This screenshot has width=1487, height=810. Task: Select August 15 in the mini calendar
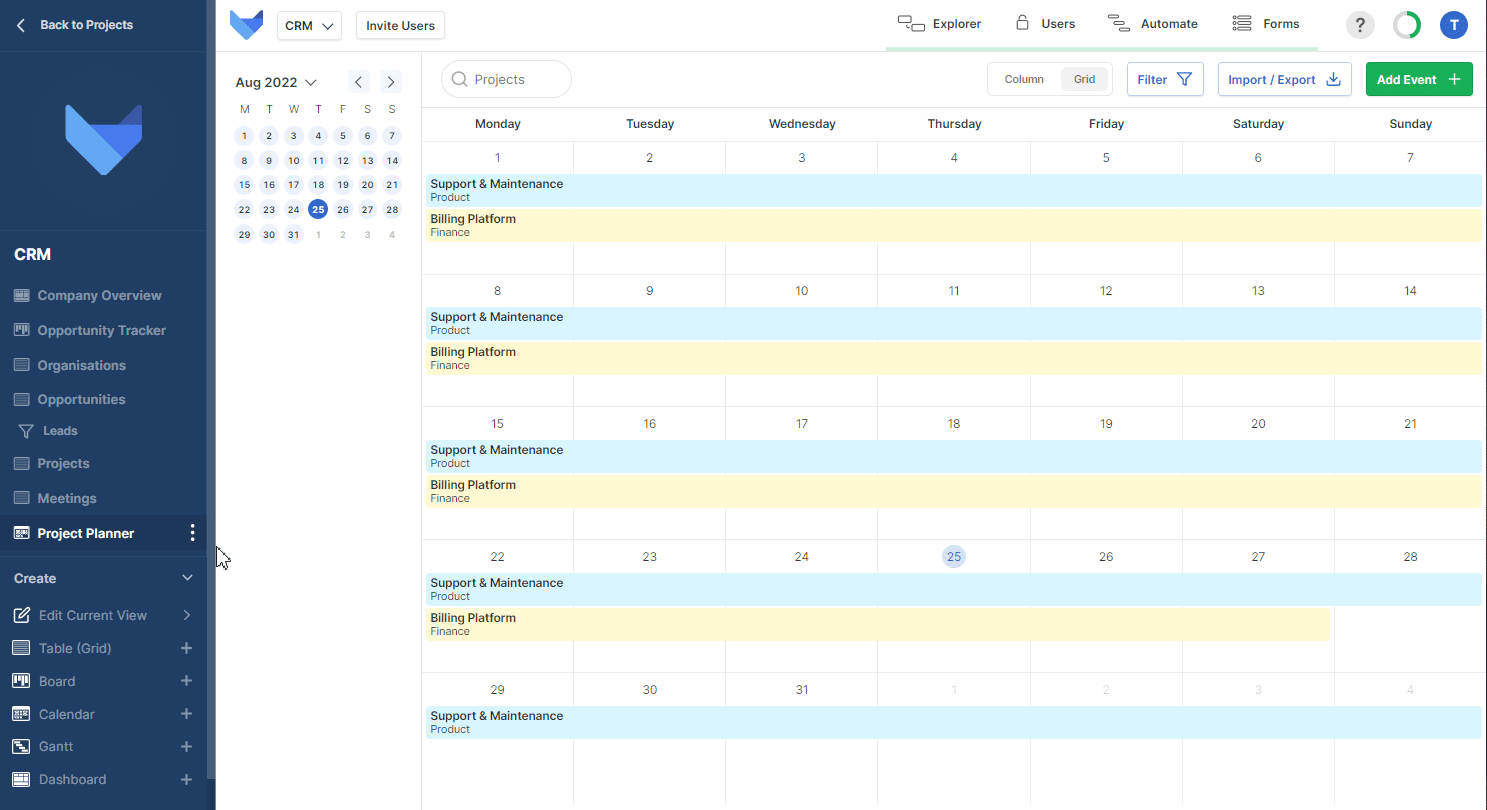[x=244, y=185]
